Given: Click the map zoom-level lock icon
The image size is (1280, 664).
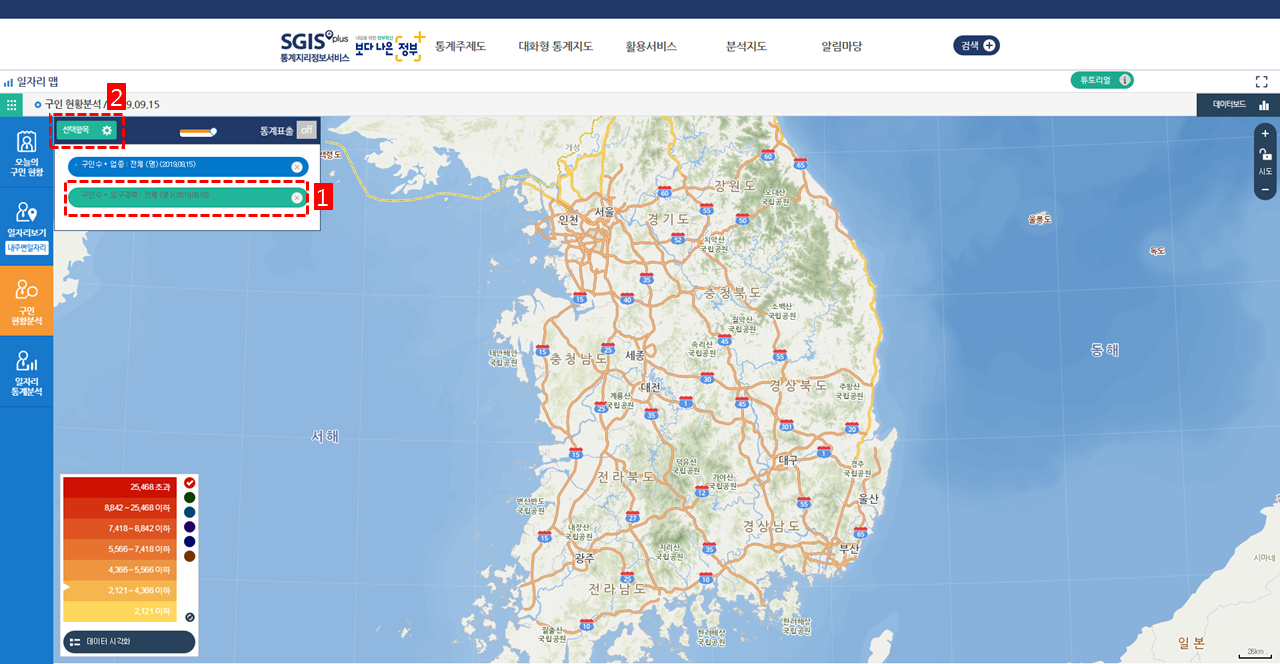Looking at the screenshot, I should pos(1265,153).
